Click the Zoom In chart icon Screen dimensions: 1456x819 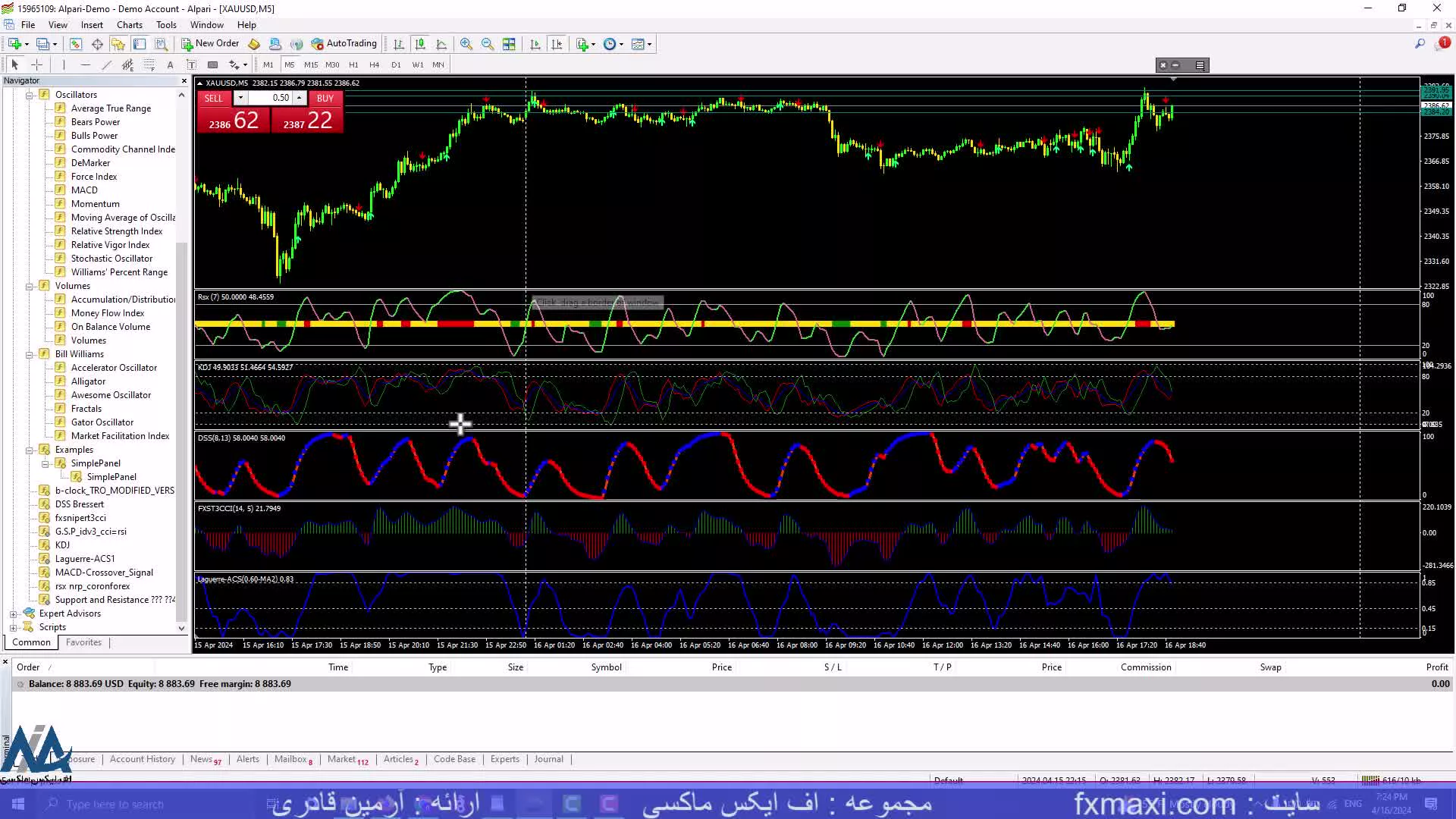(465, 43)
